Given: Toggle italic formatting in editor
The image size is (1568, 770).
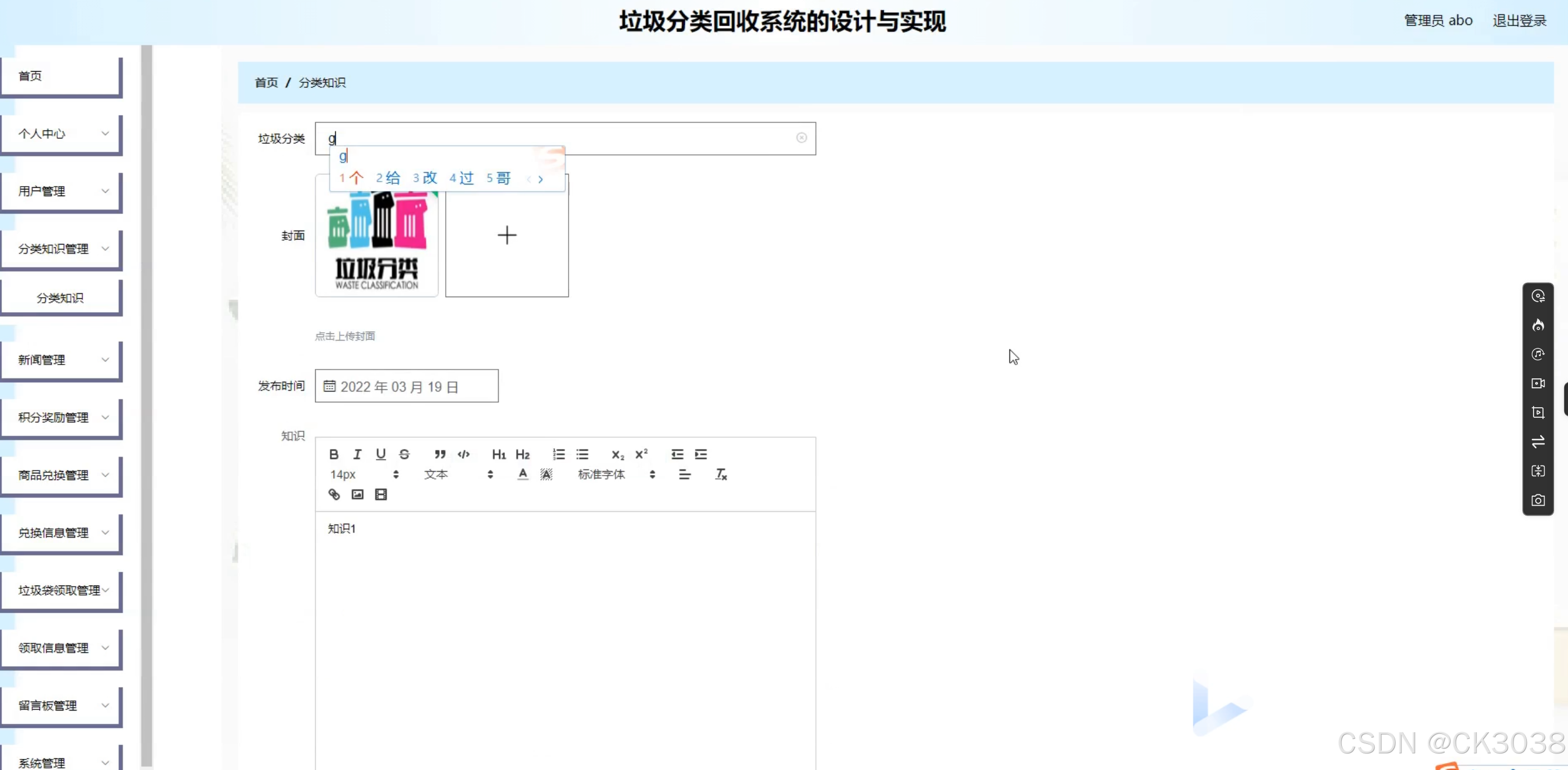Looking at the screenshot, I should pyautogui.click(x=357, y=454).
